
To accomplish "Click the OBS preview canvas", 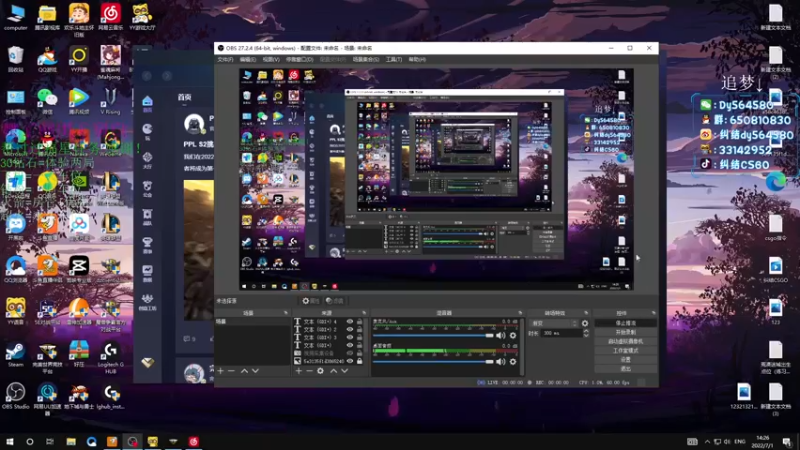I will pyautogui.click(x=437, y=180).
